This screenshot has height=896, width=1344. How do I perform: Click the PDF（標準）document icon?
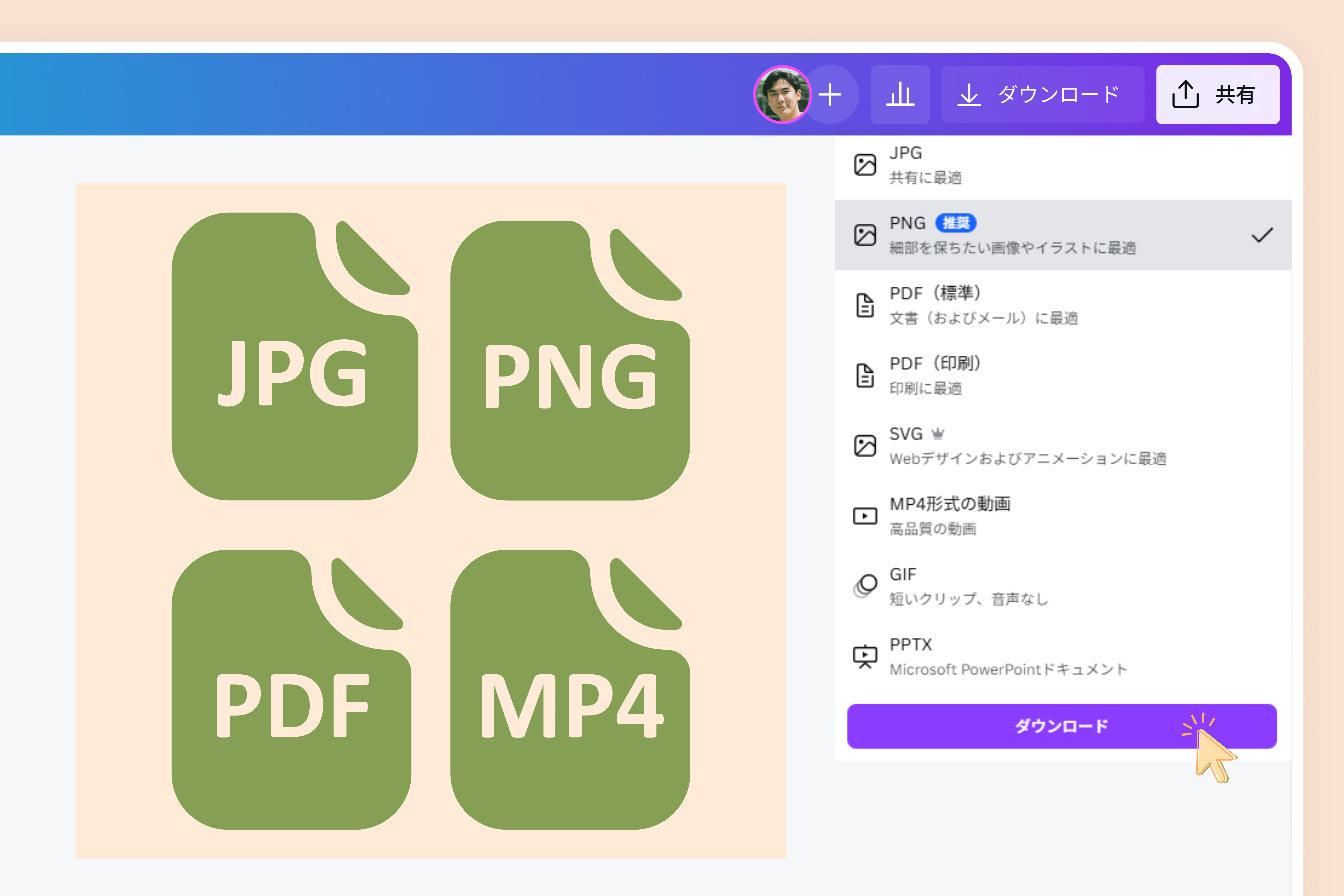(865, 305)
